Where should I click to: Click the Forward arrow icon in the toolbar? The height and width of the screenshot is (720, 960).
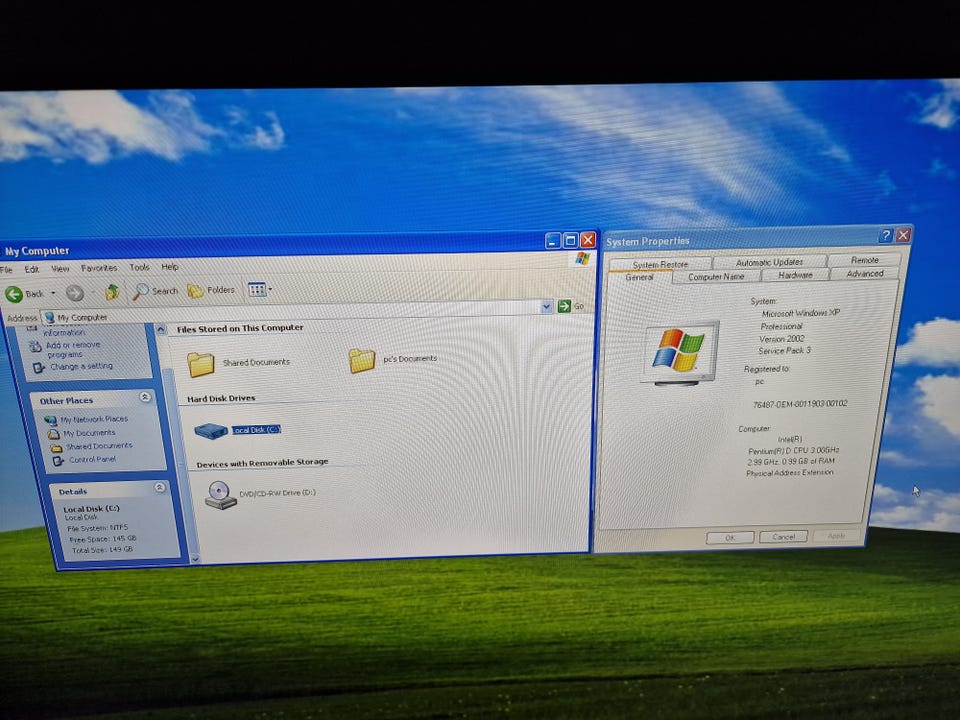point(75,293)
